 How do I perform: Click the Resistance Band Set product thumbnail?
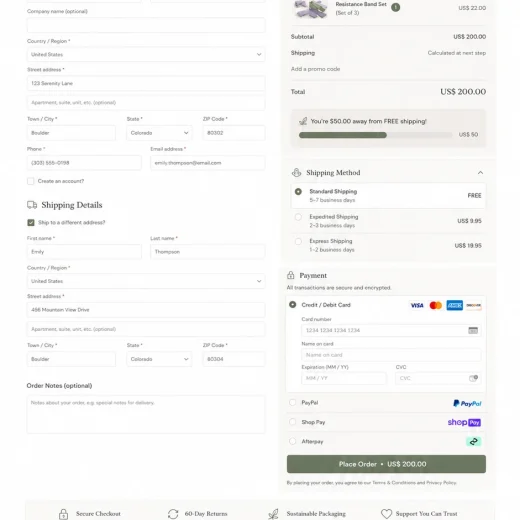pyautogui.click(x=311, y=9)
